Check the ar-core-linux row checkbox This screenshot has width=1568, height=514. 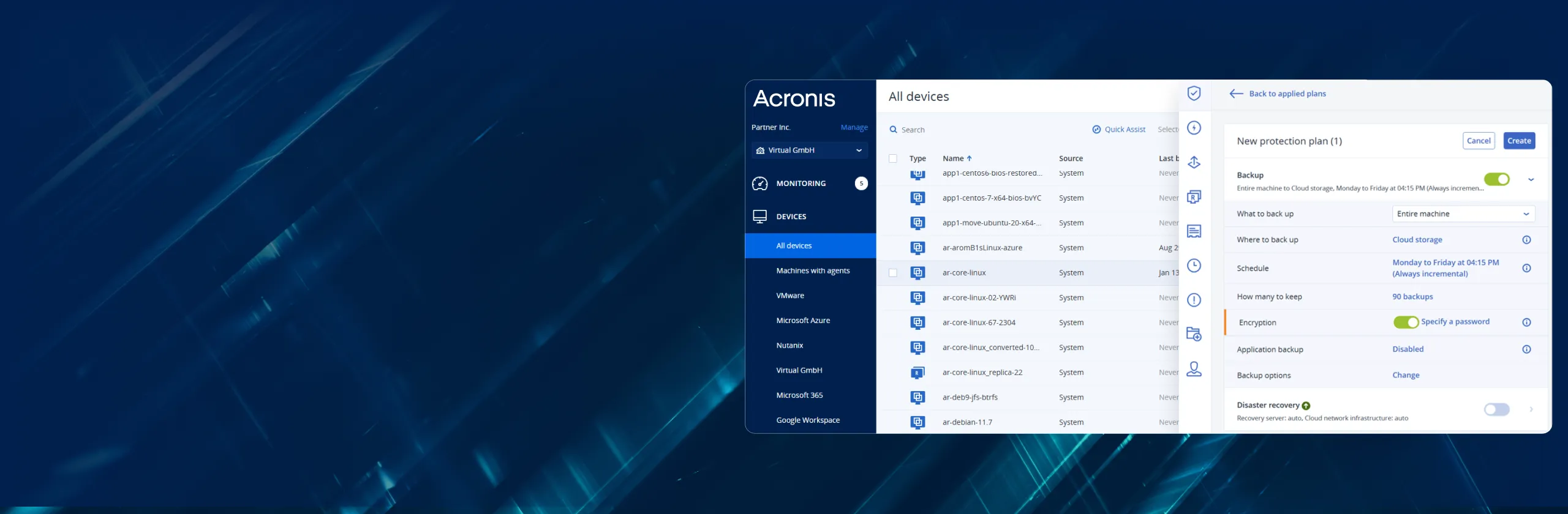(x=893, y=273)
